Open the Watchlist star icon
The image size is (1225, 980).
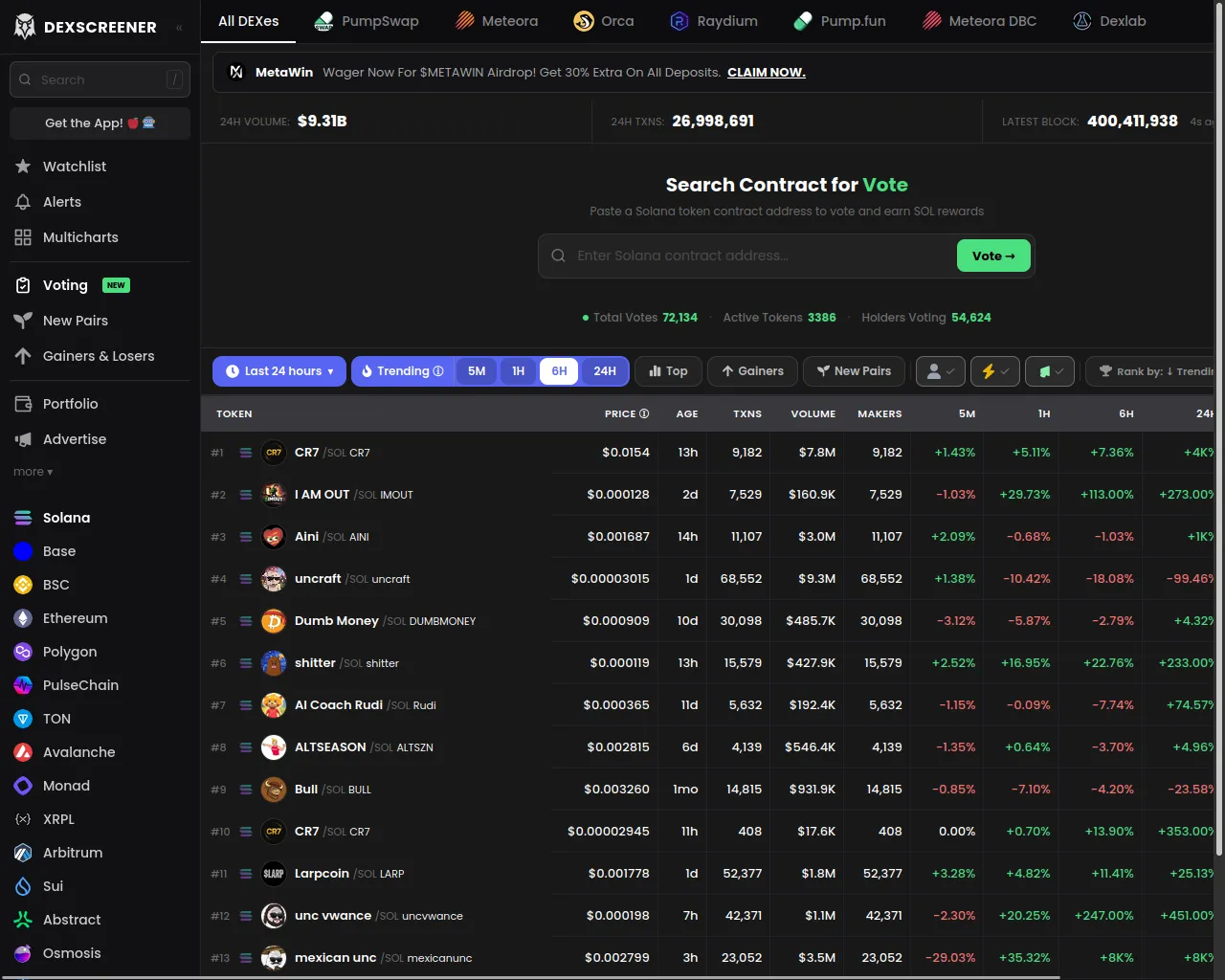[x=23, y=167]
